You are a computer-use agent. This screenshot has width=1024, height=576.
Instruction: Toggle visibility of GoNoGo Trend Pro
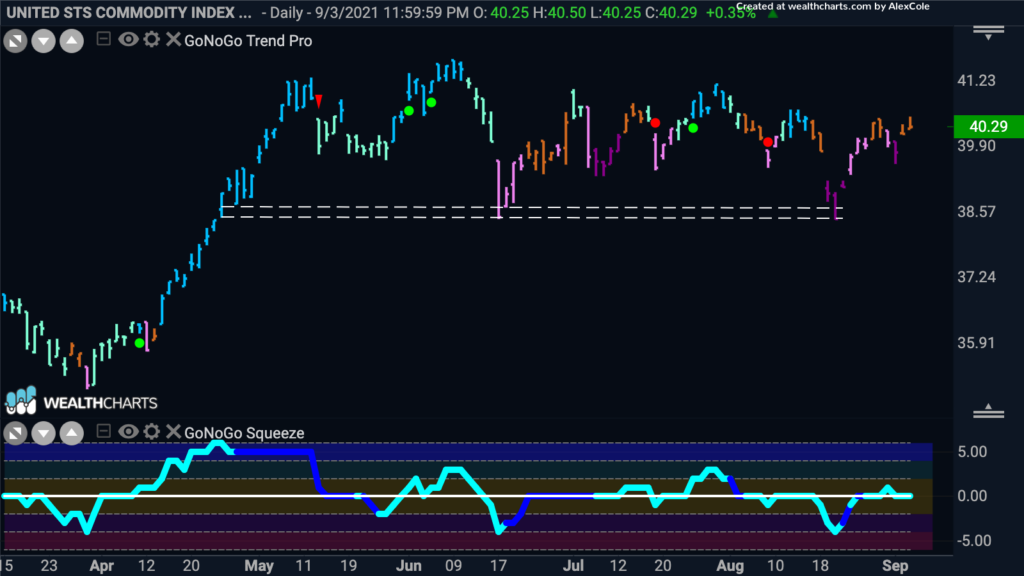tap(128, 40)
